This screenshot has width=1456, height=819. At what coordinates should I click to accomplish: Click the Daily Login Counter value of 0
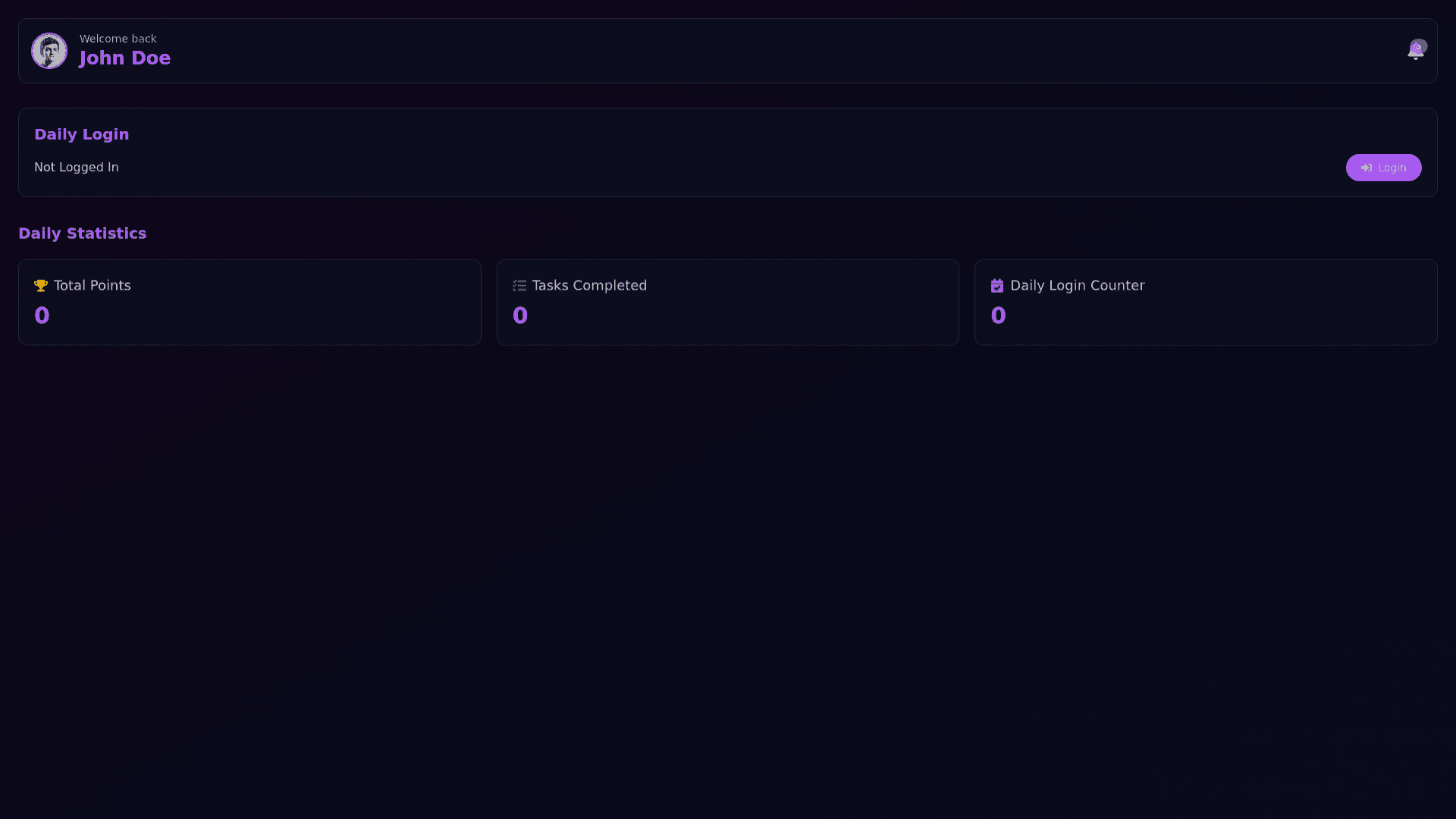pyautogui.click(x=998, y=315)
